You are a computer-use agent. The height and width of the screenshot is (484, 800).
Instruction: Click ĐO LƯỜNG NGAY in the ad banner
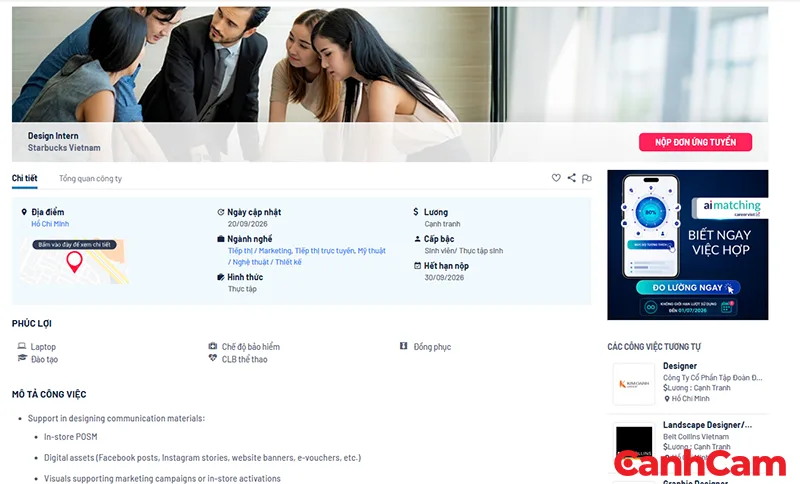tap(688, 288)
